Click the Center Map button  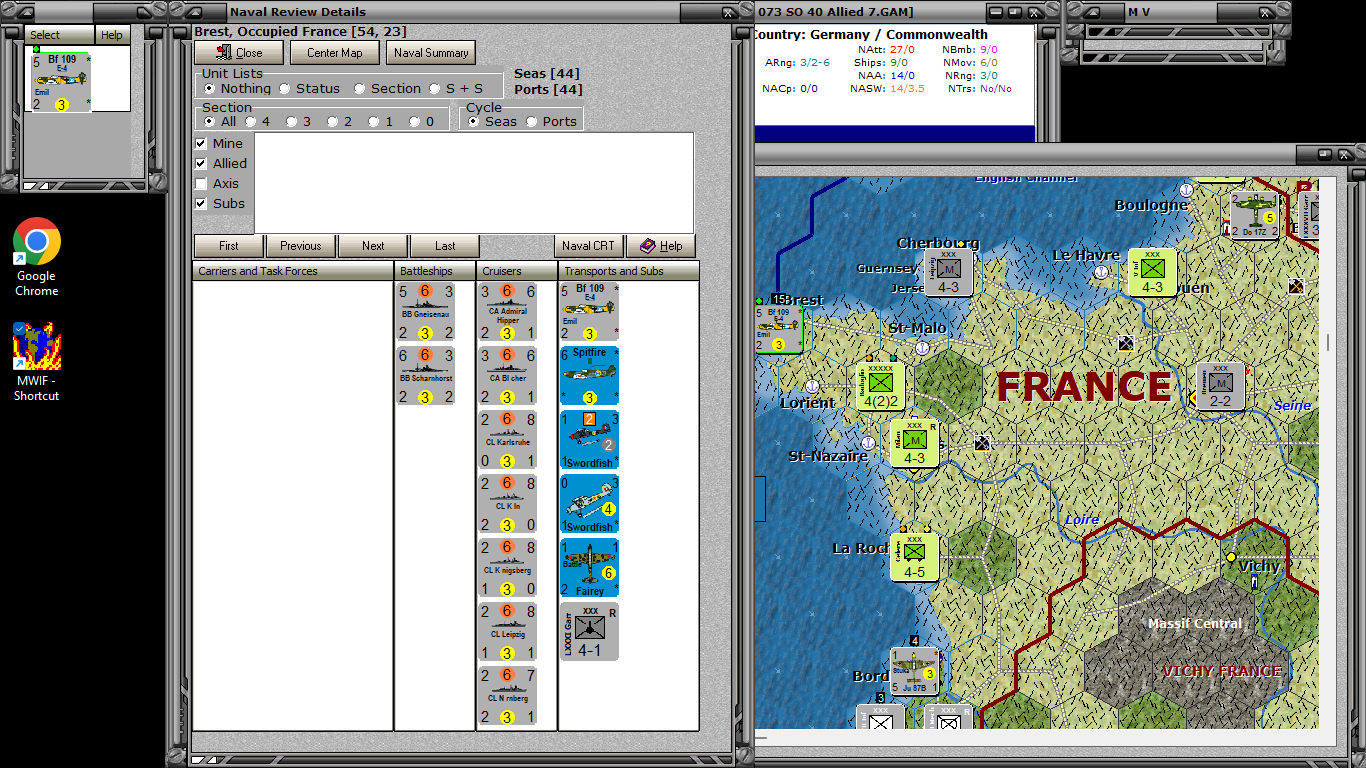click(x=335, y=53)
